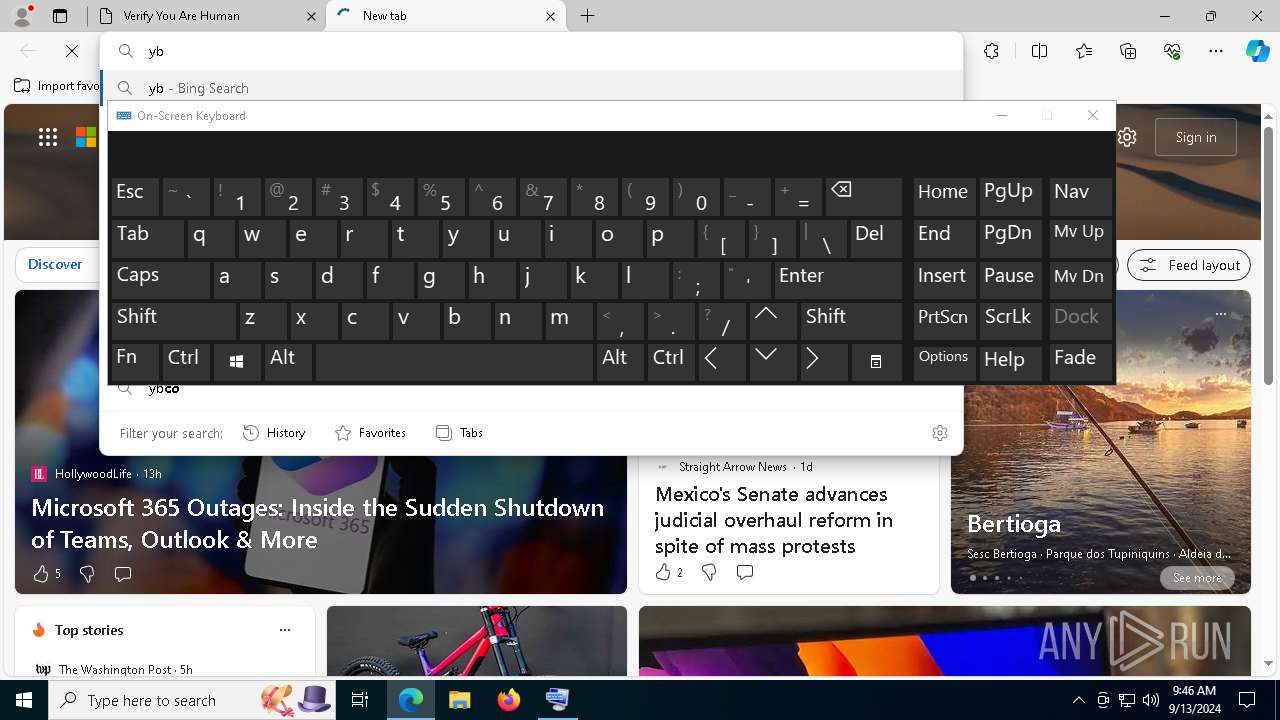The height and width of the screenshot is (720, 1280).
Task: Toggle the left Shift key
Action: 173,320
